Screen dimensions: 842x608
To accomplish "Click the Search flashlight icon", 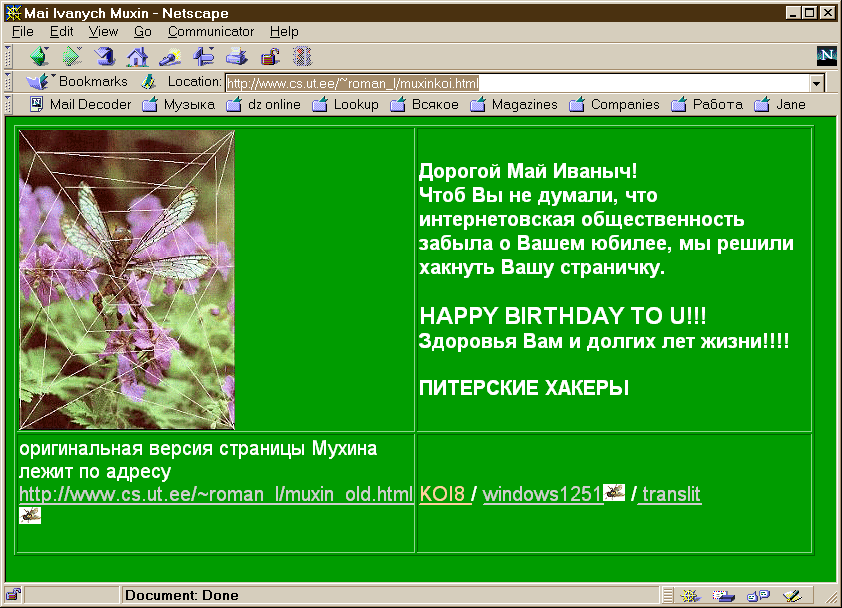I will click(x=170, y=56).
